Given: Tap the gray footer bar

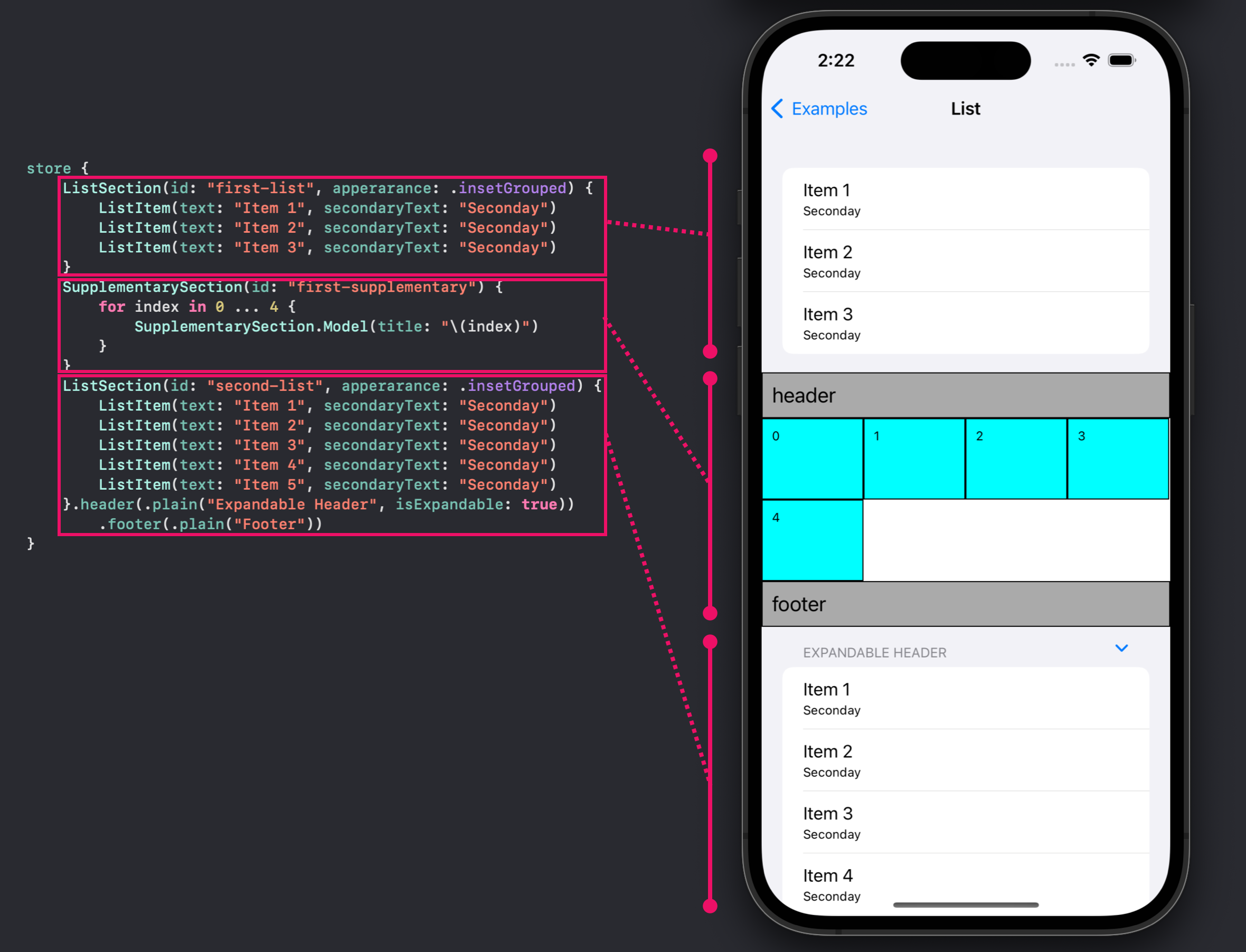Looking at the screenshot, I should [966, 604].
